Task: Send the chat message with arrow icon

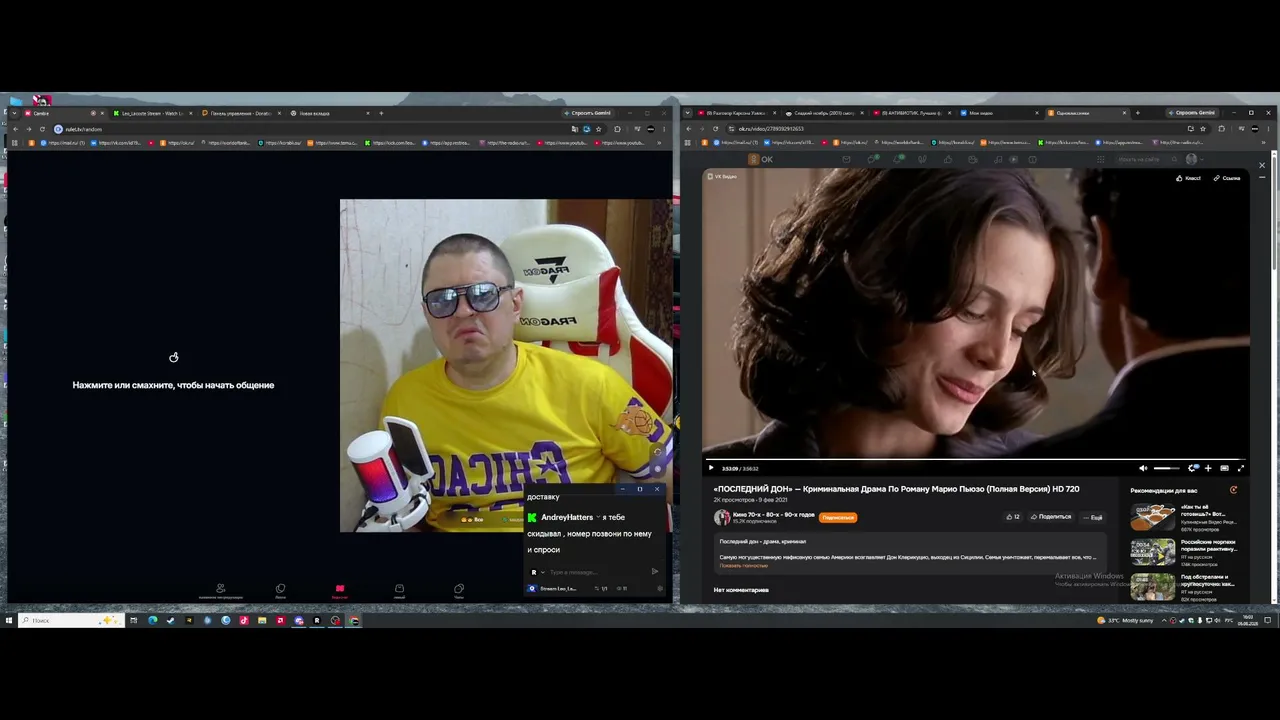Action: pyautogui.click(x=655, y=572)
